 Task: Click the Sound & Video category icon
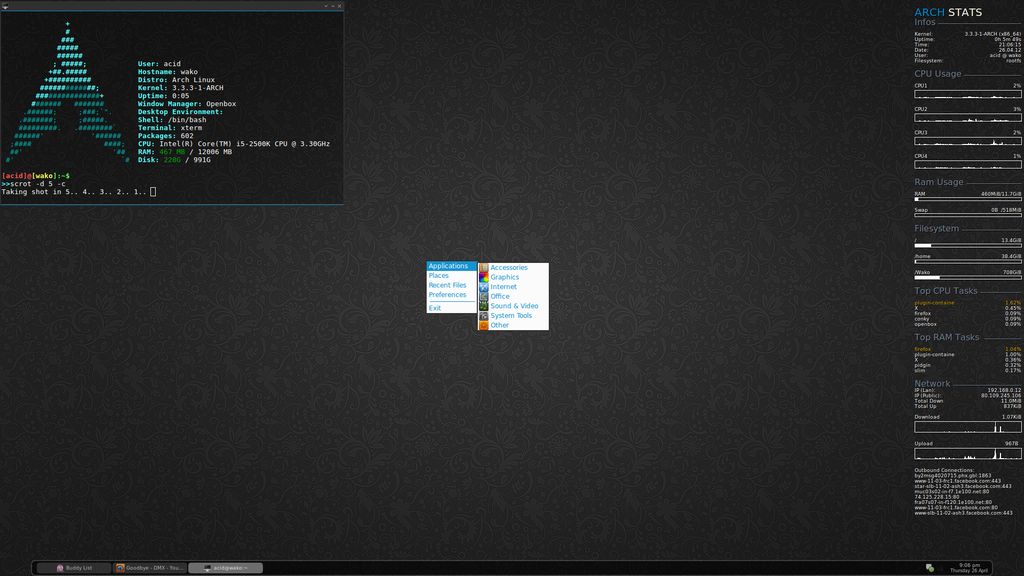[x=484, y=306]
